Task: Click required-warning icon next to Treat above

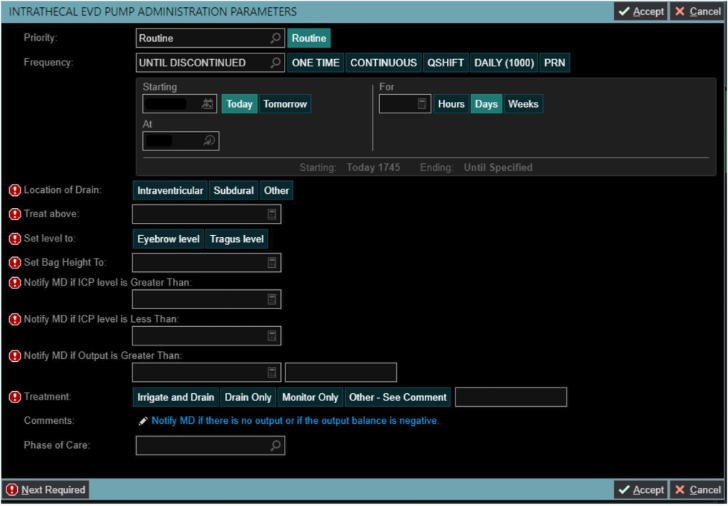Action: (x=15, y=214)
